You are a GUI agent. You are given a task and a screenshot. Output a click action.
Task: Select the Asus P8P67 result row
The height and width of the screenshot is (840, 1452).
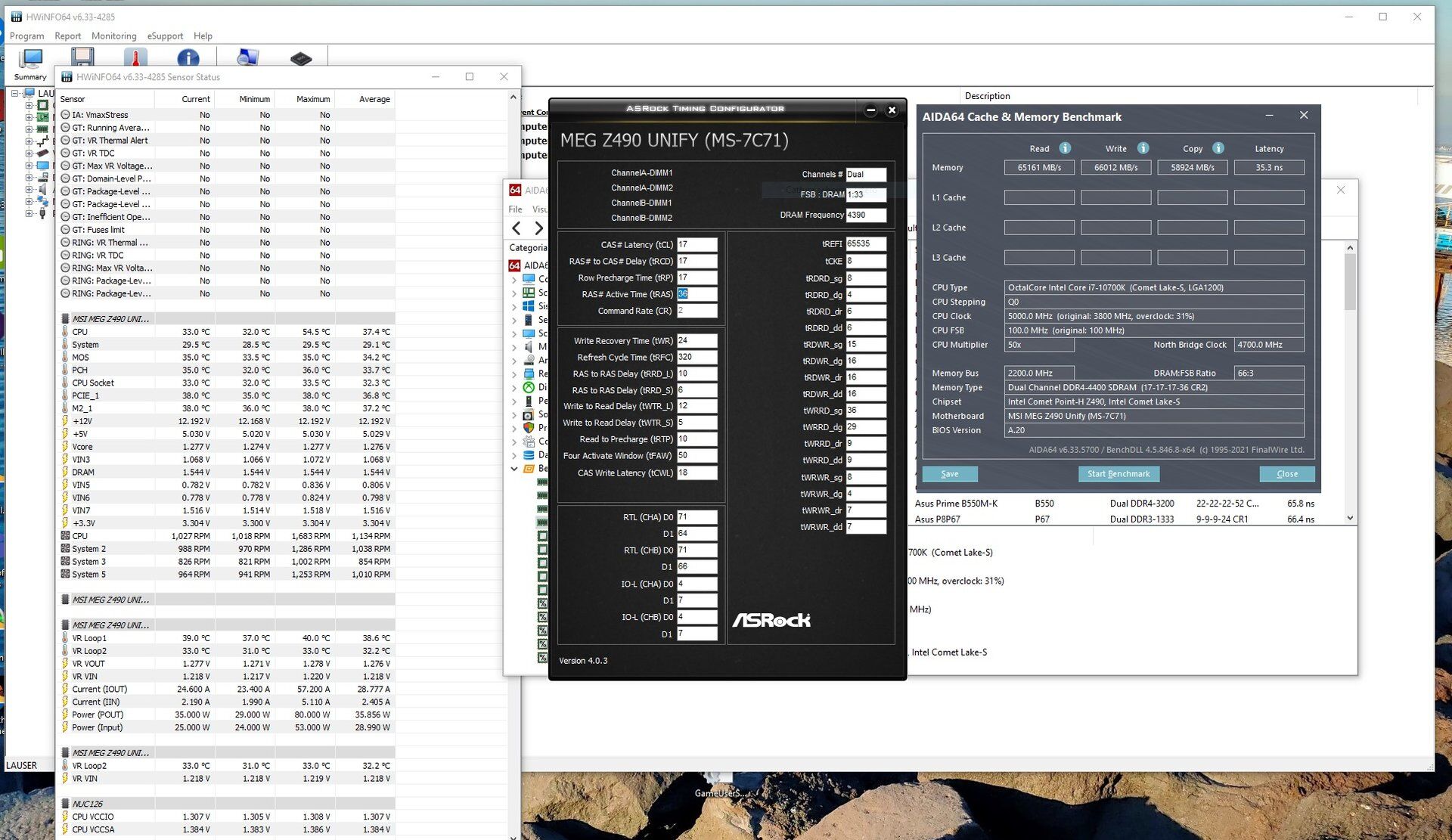1127,519
